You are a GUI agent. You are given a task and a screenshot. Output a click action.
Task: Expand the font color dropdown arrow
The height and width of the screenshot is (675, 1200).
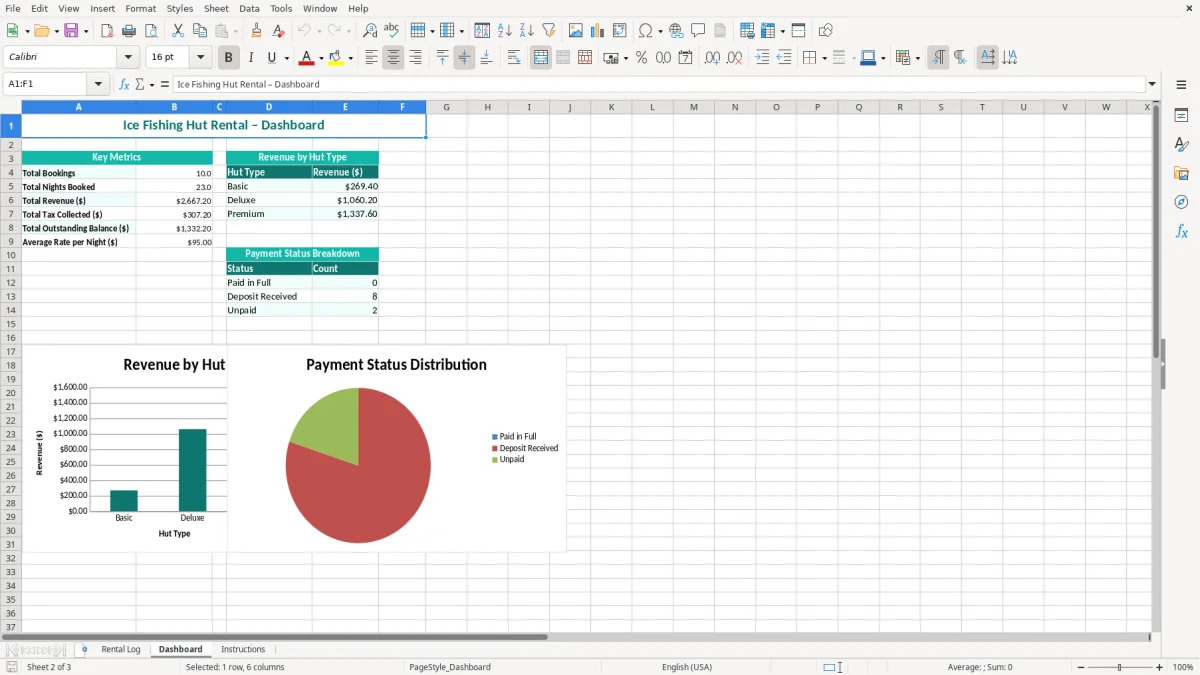pos(321,58)
